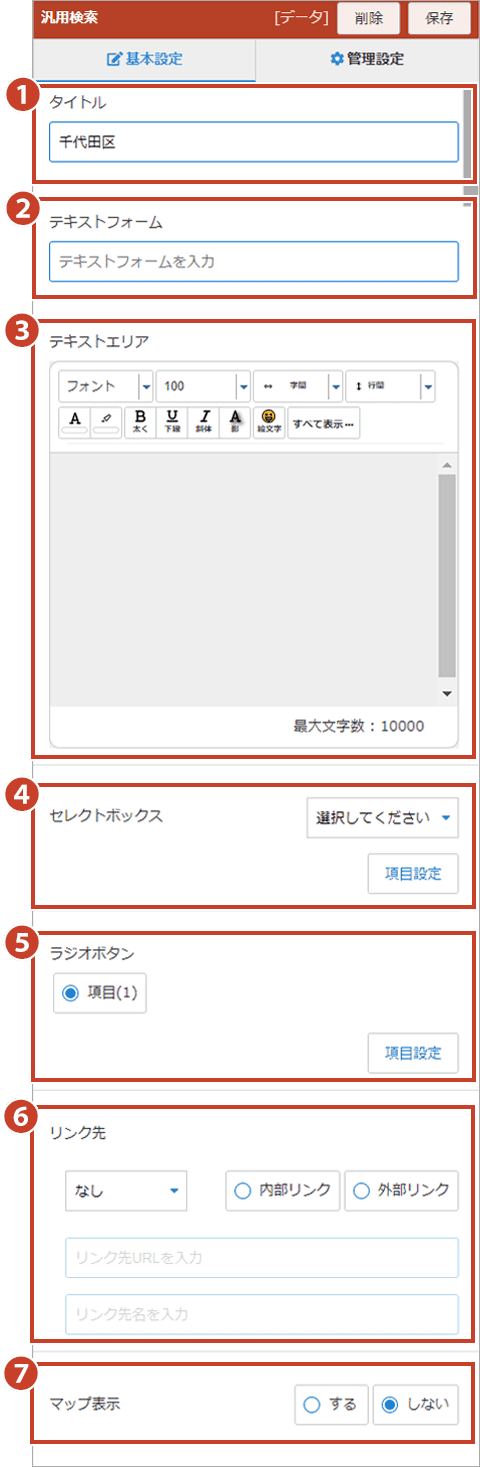The height and width of the screenshot is (1467, 480).
Task: Select the 内部リンク radio button
Action: point(283,1191)
